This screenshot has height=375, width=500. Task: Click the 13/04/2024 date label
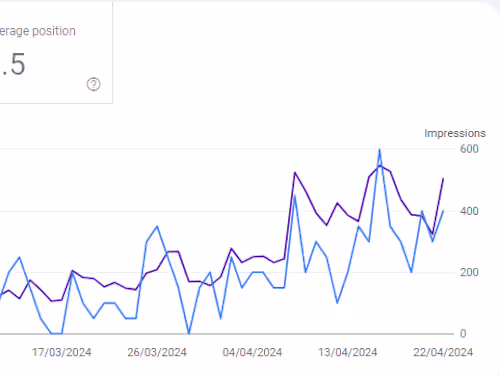coord(348,352)
